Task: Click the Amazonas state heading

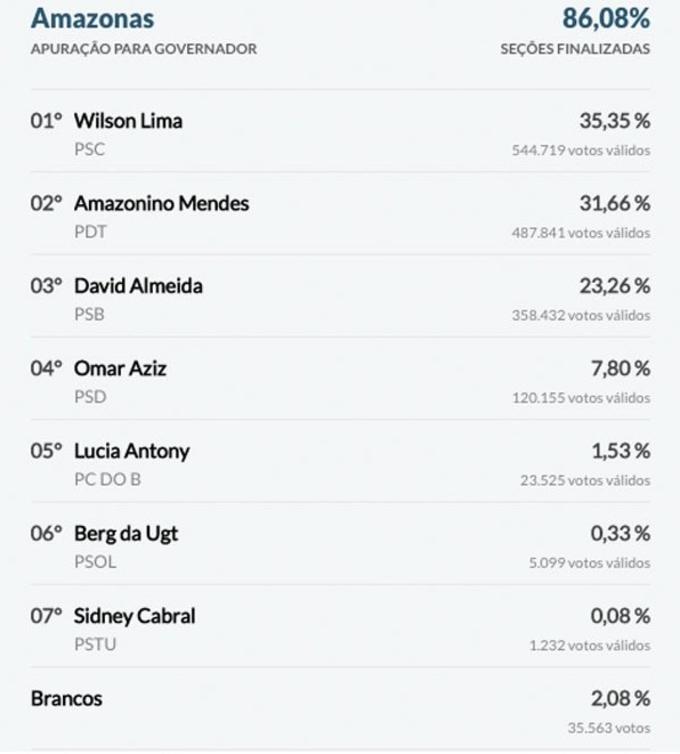Action: click(92, 18)
